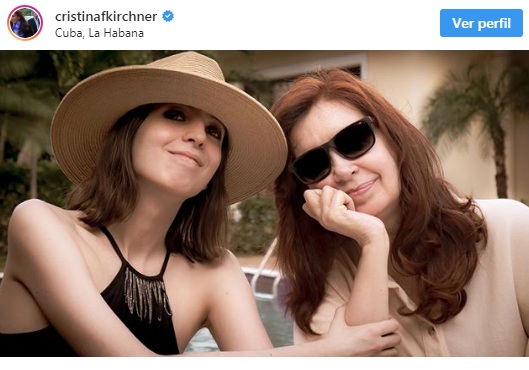Click the black sunglasses in the photo
This screenshot has height=370, width=529.
pyautogui.click(x=334, y=148)
